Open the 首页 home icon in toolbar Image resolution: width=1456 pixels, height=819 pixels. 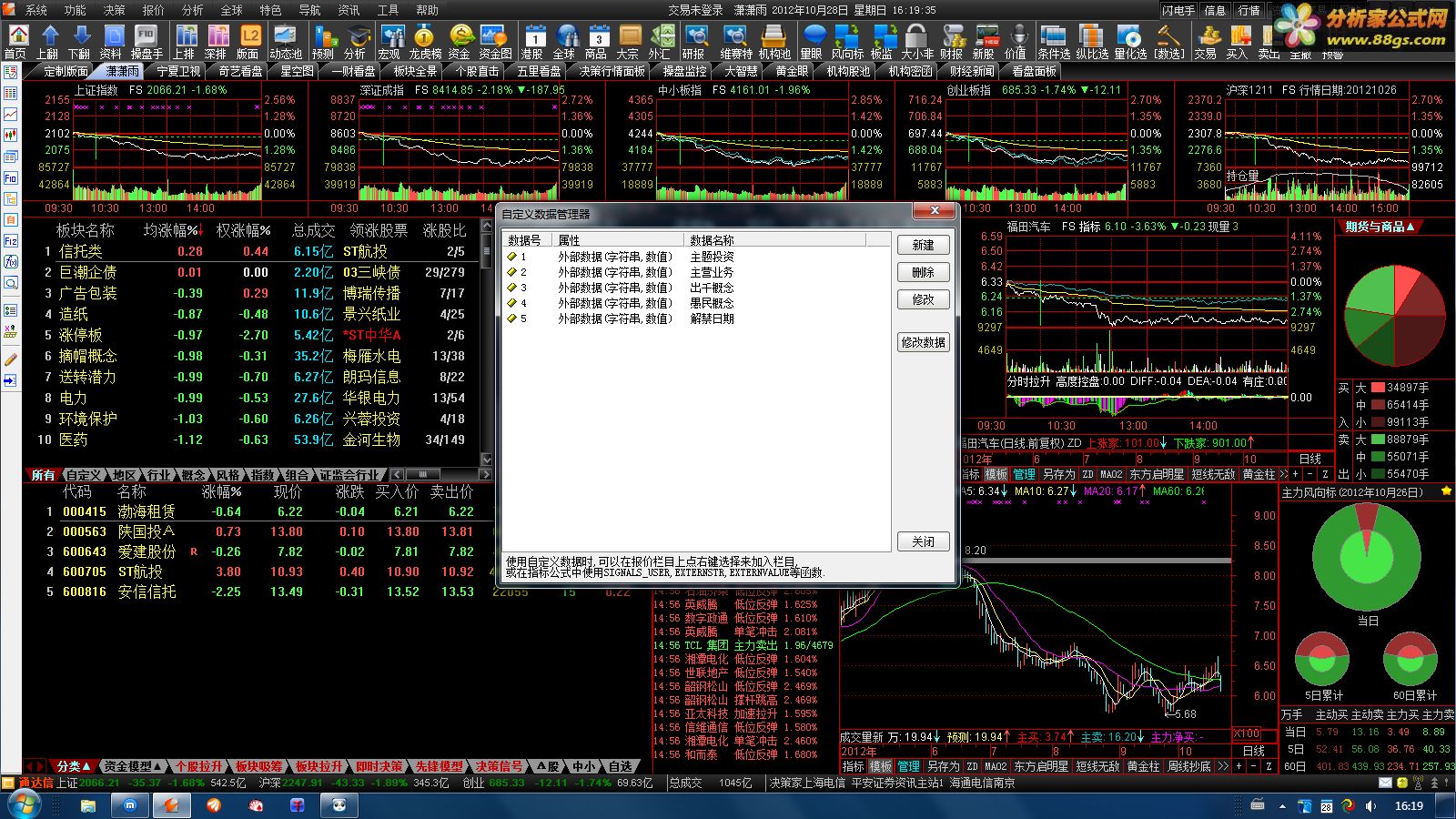(x=16, y=42)
